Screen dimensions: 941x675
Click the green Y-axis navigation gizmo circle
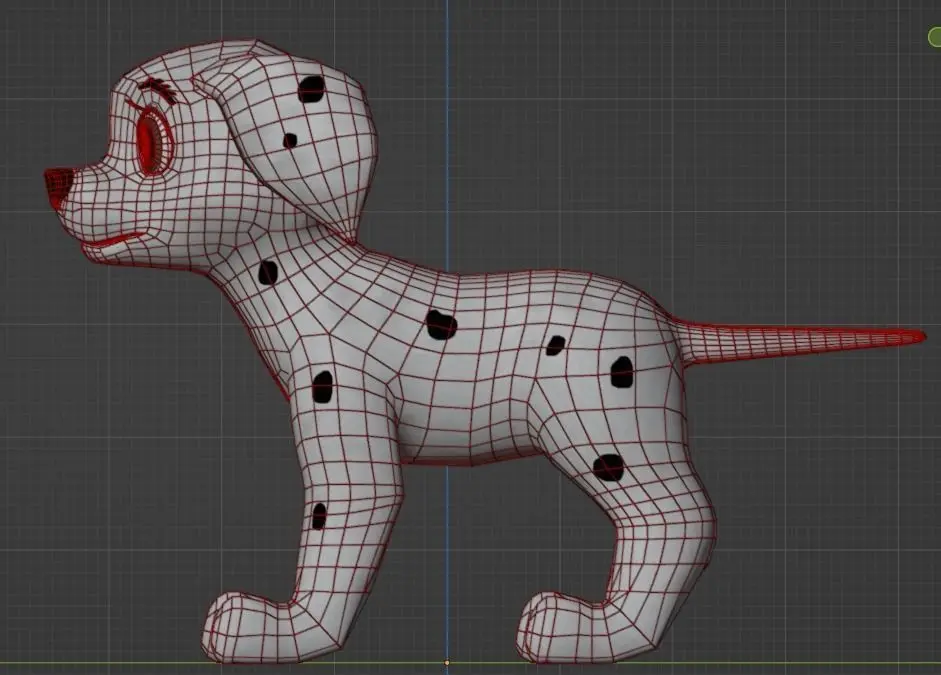pos(935,37)
